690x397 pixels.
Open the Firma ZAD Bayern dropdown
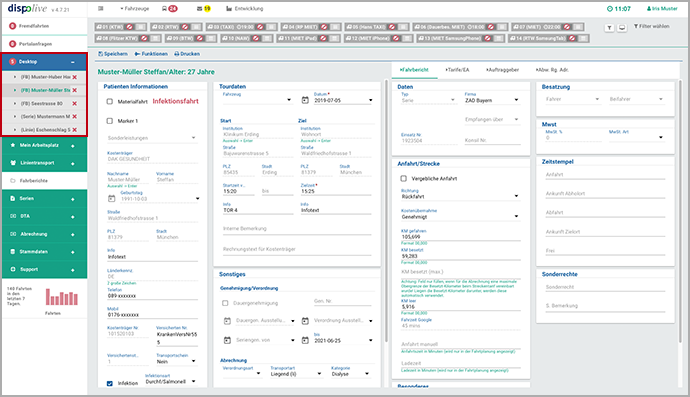pos(492,100)
